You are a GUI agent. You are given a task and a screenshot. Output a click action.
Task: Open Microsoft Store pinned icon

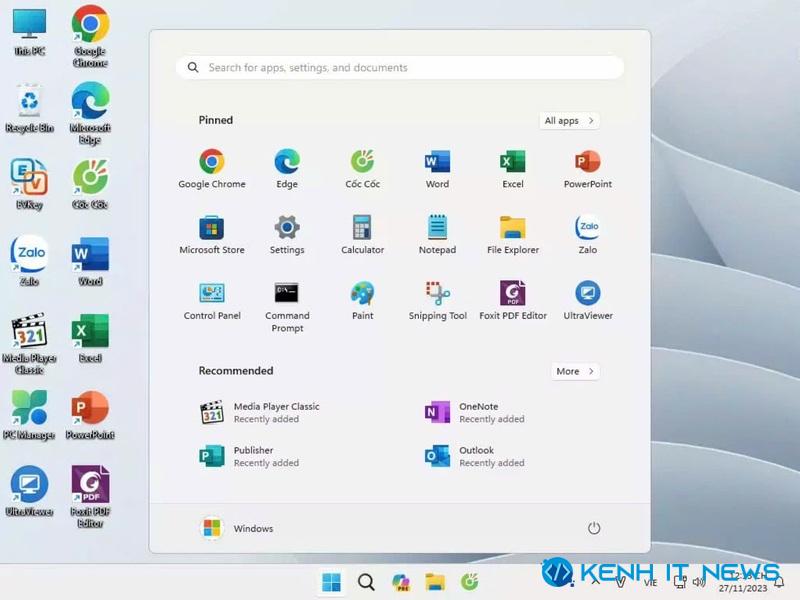pyautogui.click(x=212, y=235)
